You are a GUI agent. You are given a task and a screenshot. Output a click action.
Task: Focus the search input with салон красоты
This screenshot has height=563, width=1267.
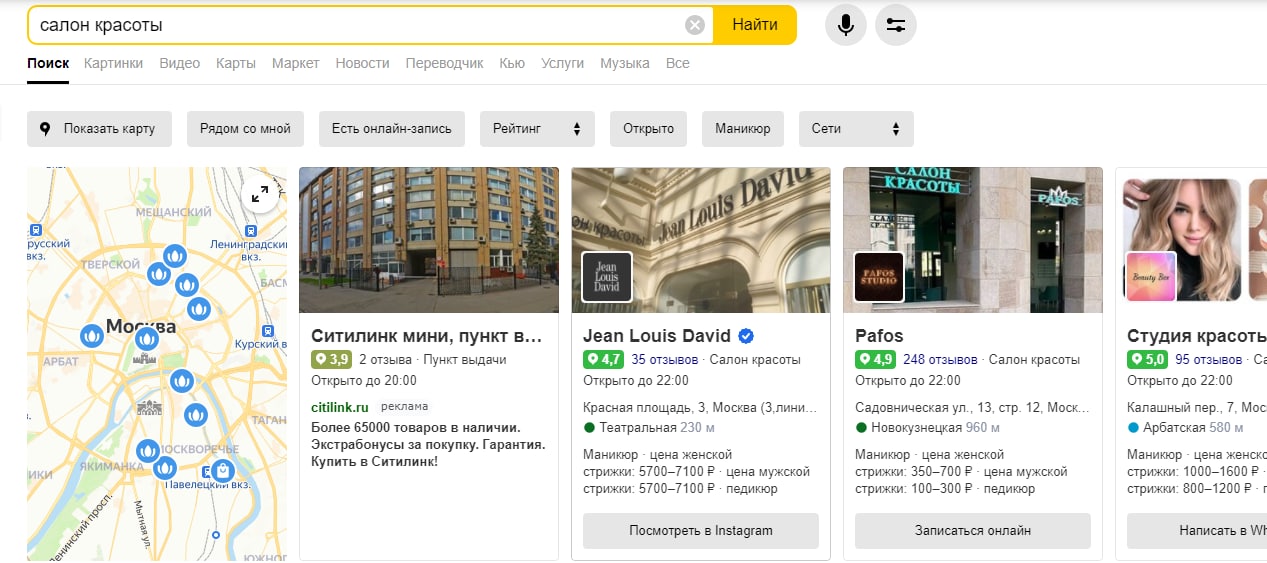click(358, 25)
